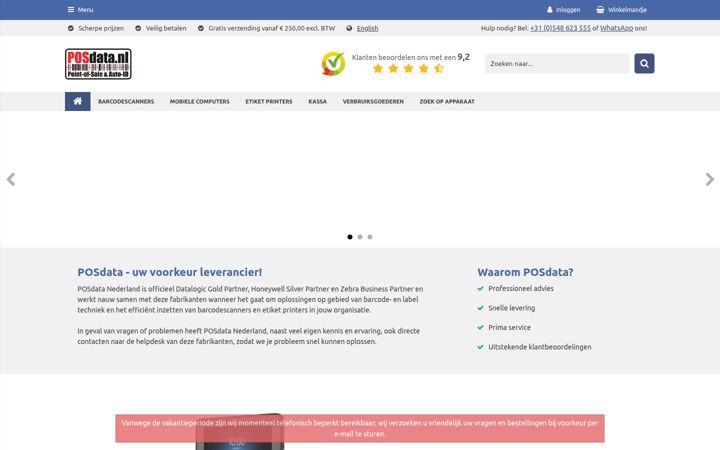Click the 'Waarom POSdata?' heading
The image size is (720, 450).
[525, 272]
